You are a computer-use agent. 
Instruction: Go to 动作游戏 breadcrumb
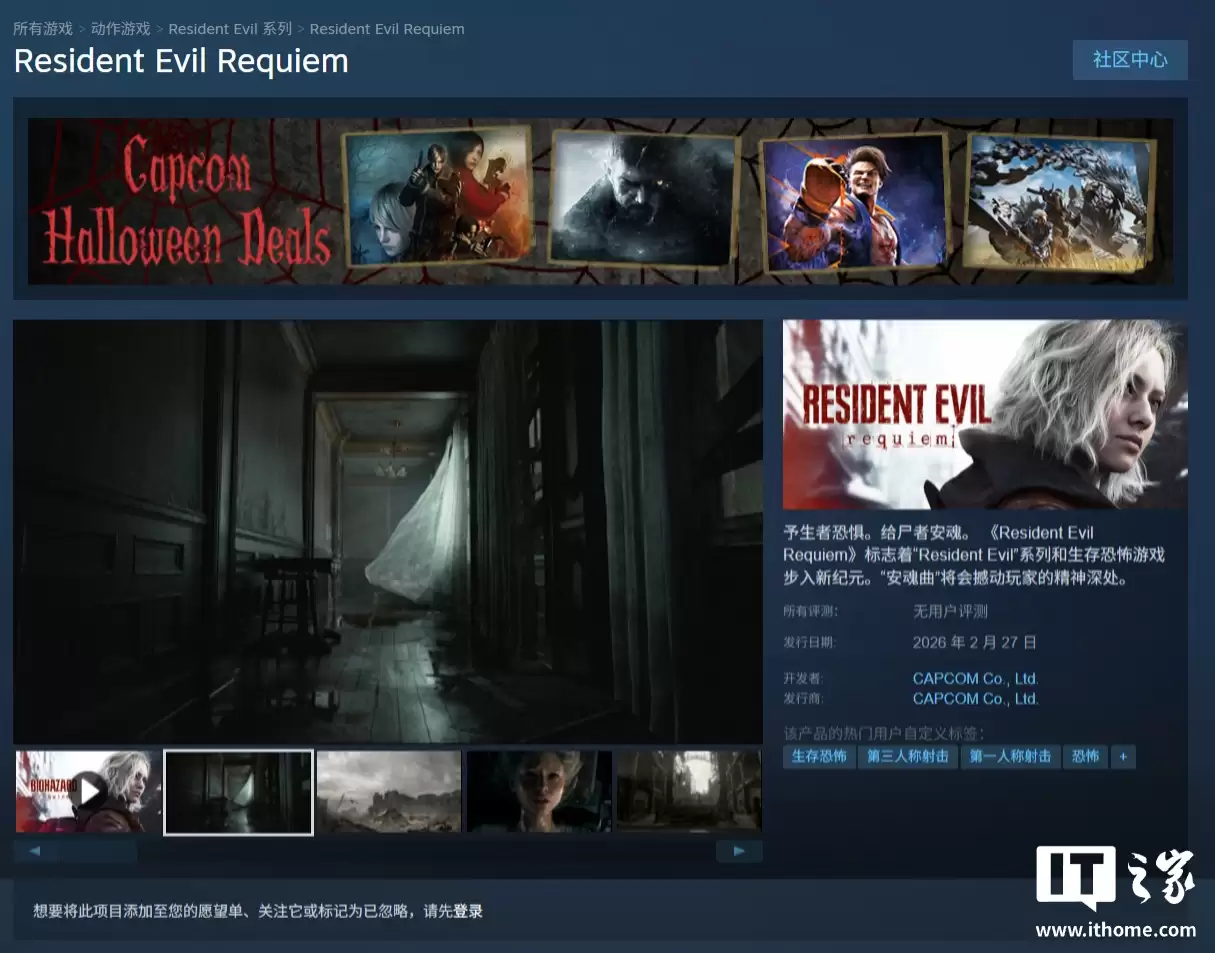(x=120, y=29)
